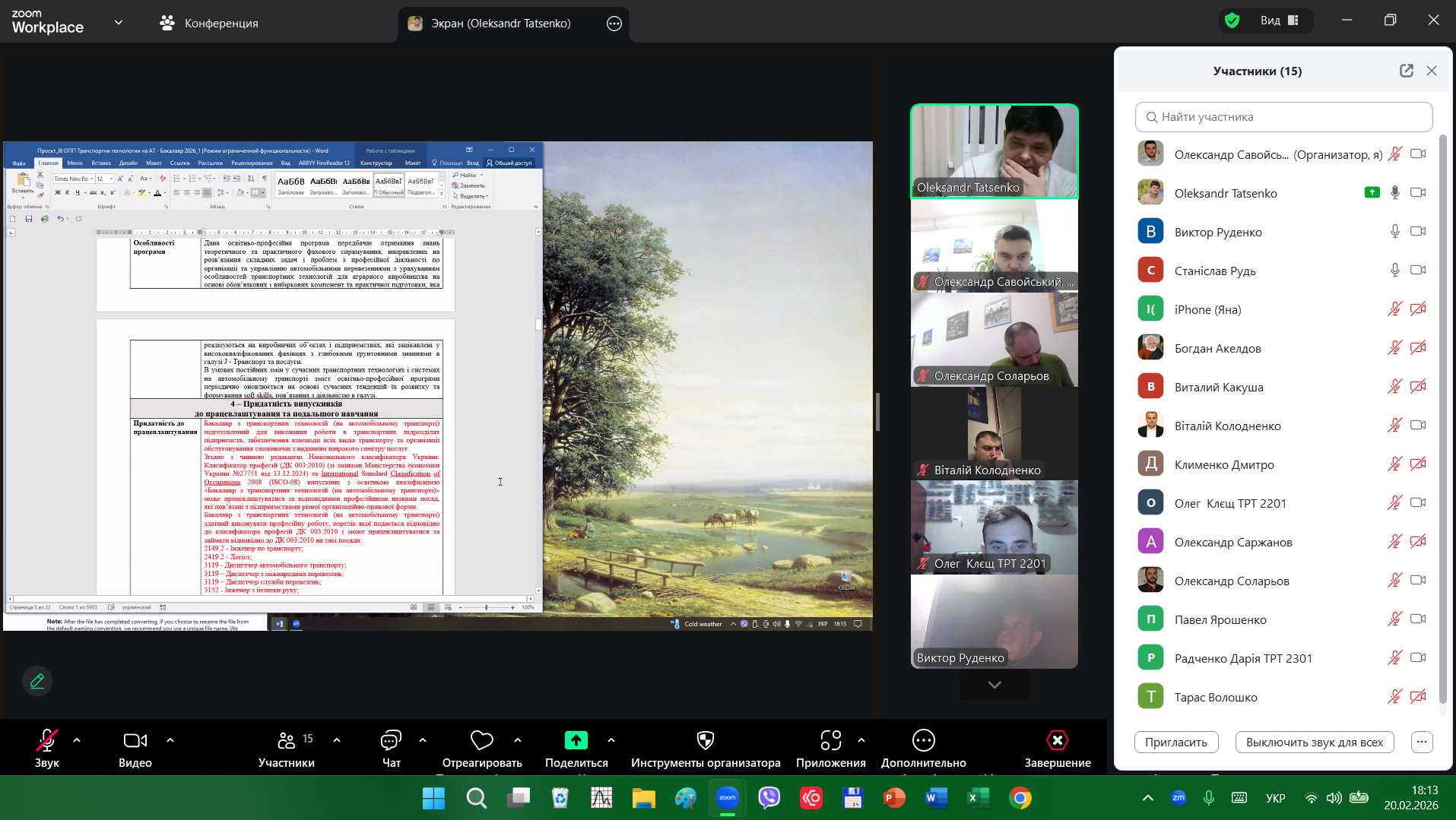Viewport: 1456px width, 820px height.
Task: Click the React heart icon
Action: (x=482, y=740)
